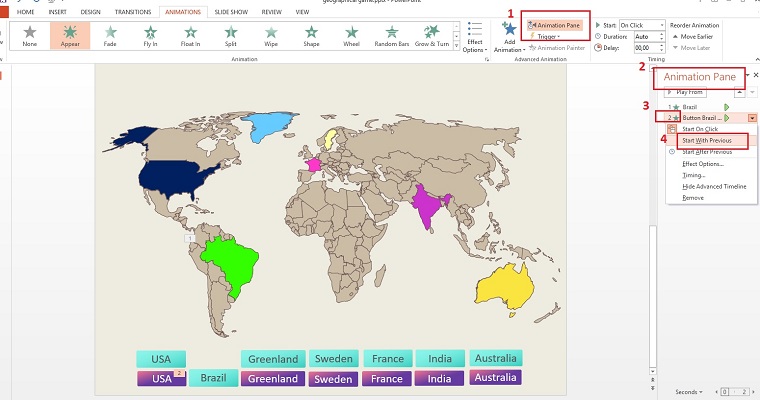
Task: Apply the Split animation effect
Action: [x=230, y=36]
